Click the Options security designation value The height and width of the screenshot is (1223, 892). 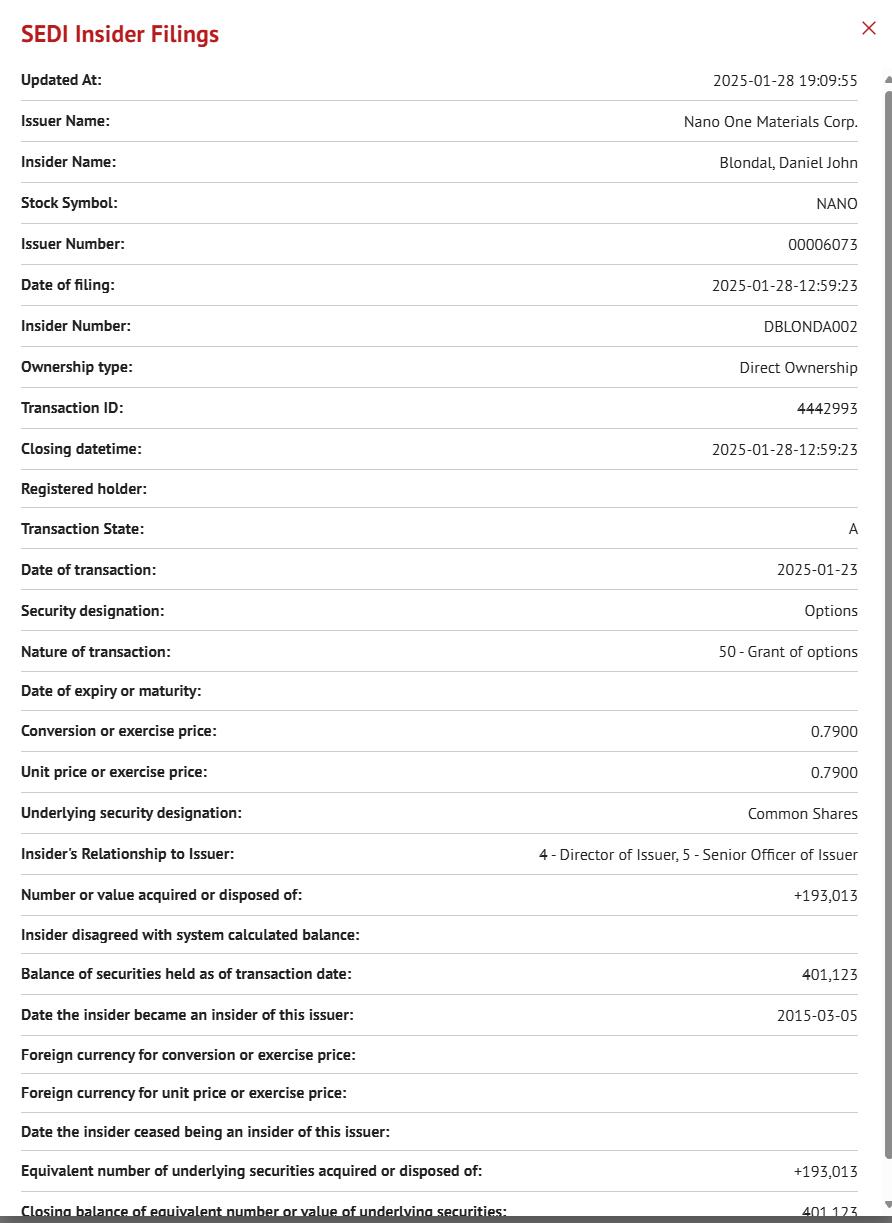click(x=831, y=611)
